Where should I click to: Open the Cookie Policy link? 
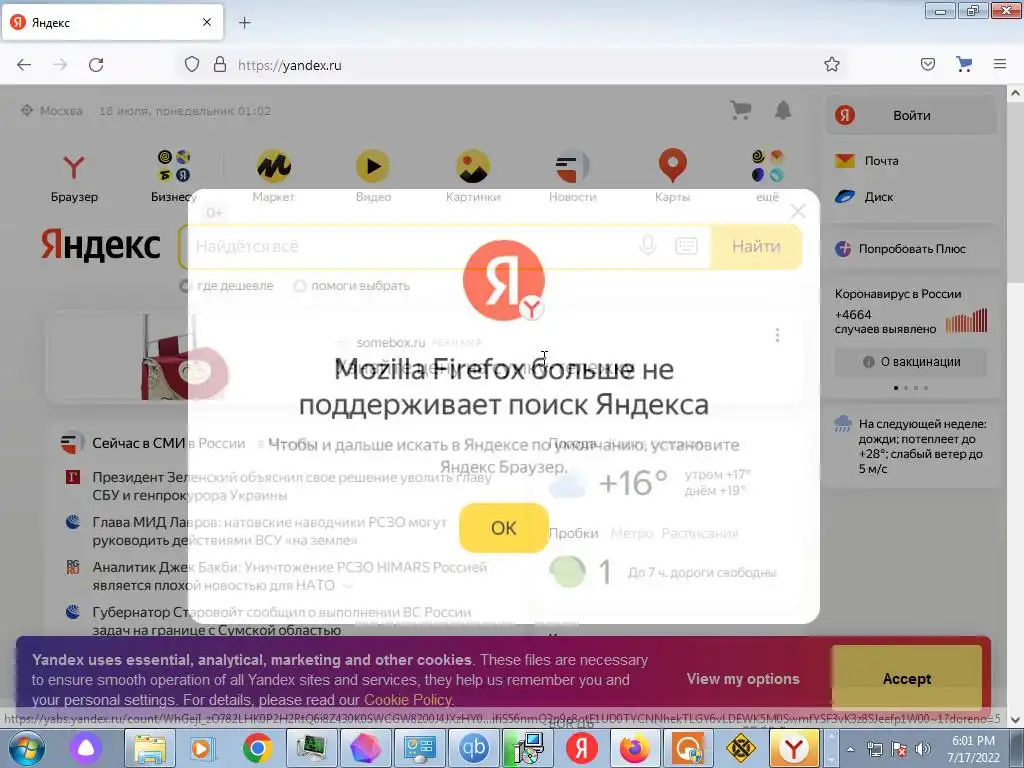click(x=408, y=700)
